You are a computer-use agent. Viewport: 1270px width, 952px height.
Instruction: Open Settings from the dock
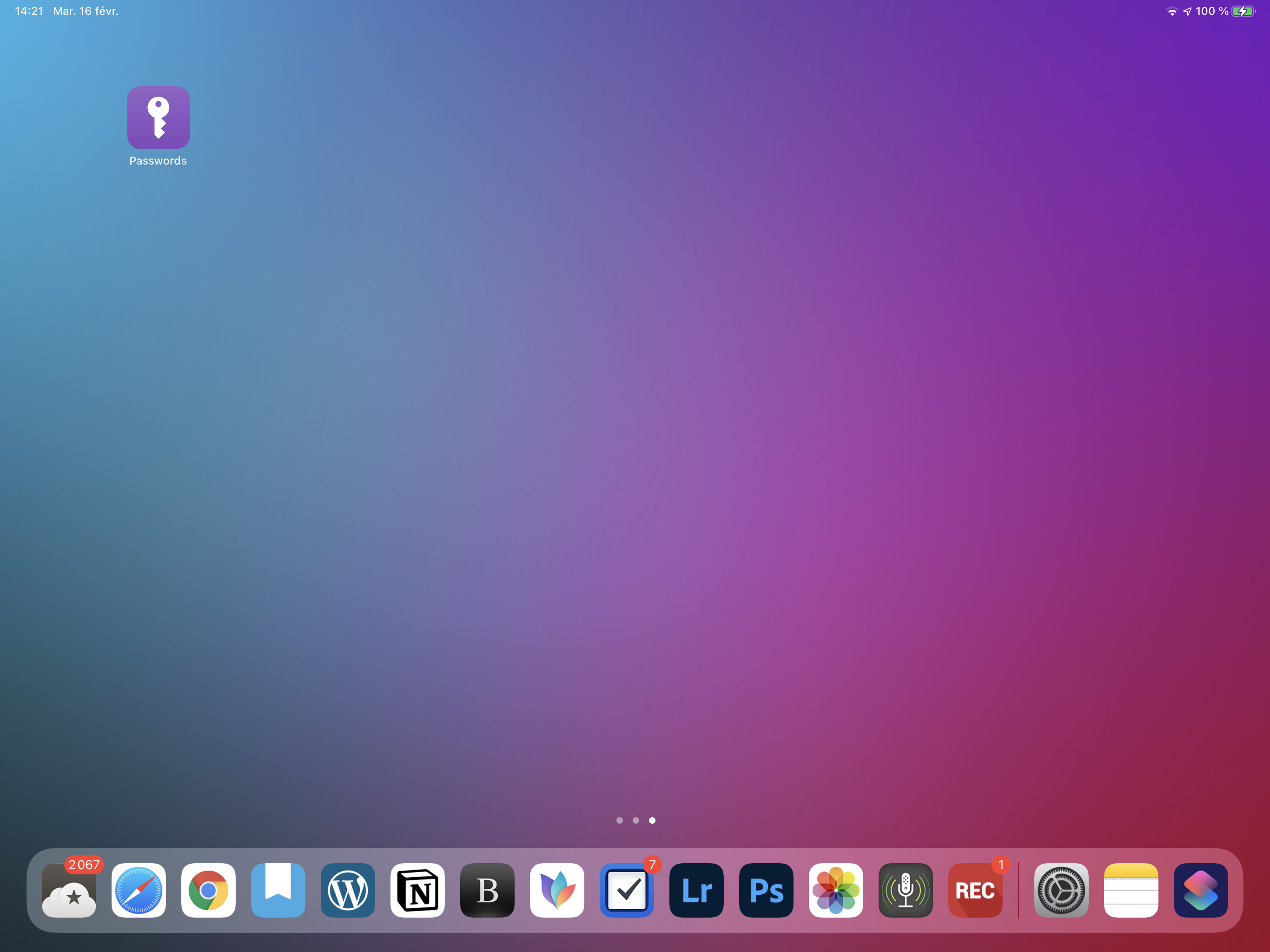[1061, 890]
